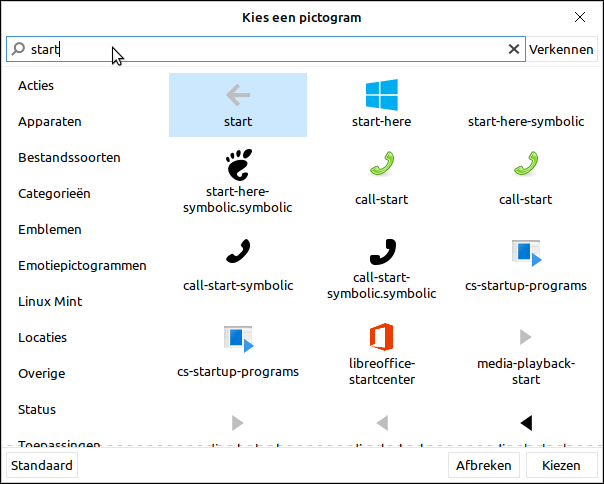The width and height of the screenshot is (604, 484).
Task: Select the Emotiepictogrammen category
Action: click(x=82, y=266)
